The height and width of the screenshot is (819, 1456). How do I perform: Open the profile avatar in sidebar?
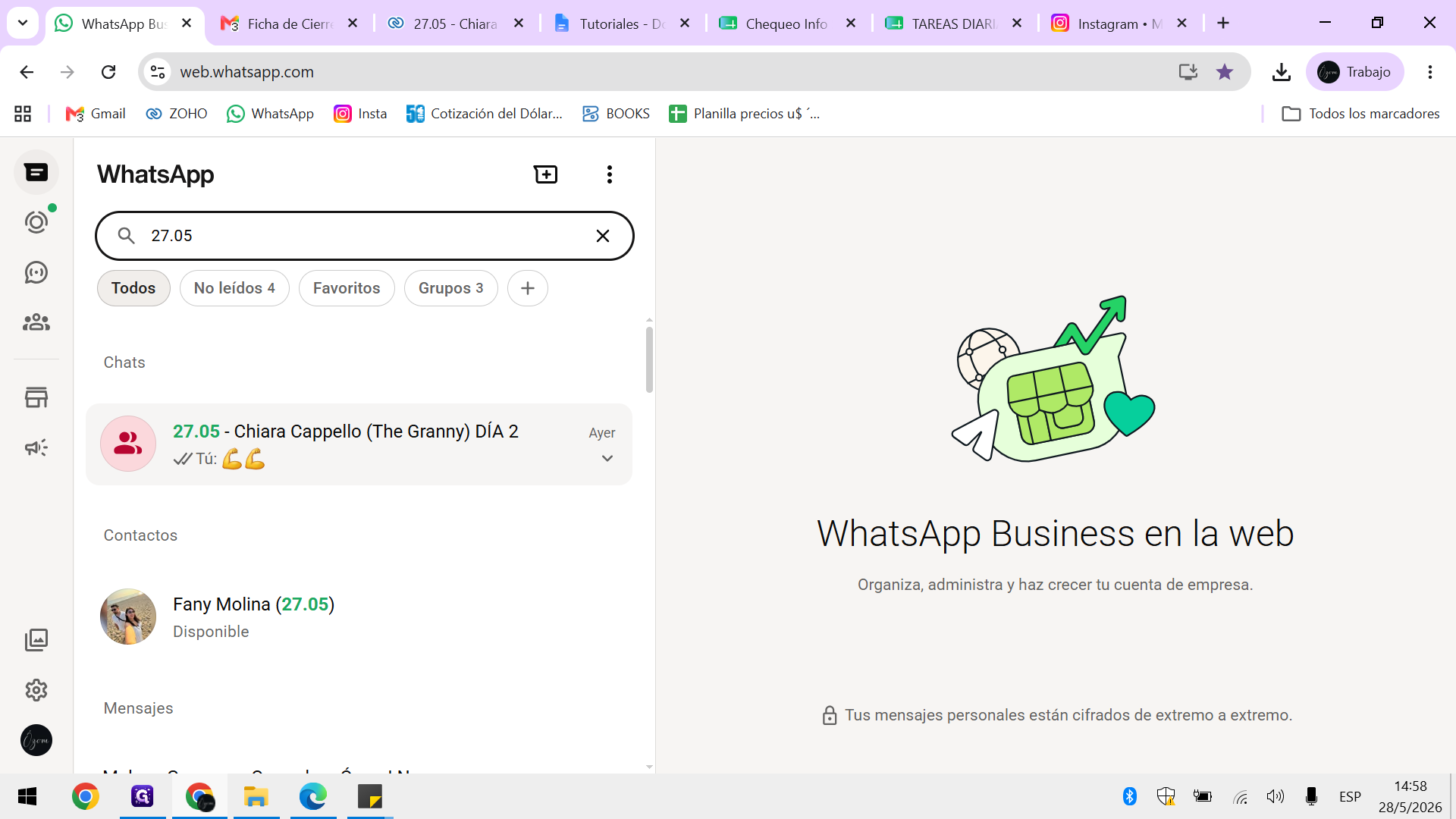pos(36,740)
